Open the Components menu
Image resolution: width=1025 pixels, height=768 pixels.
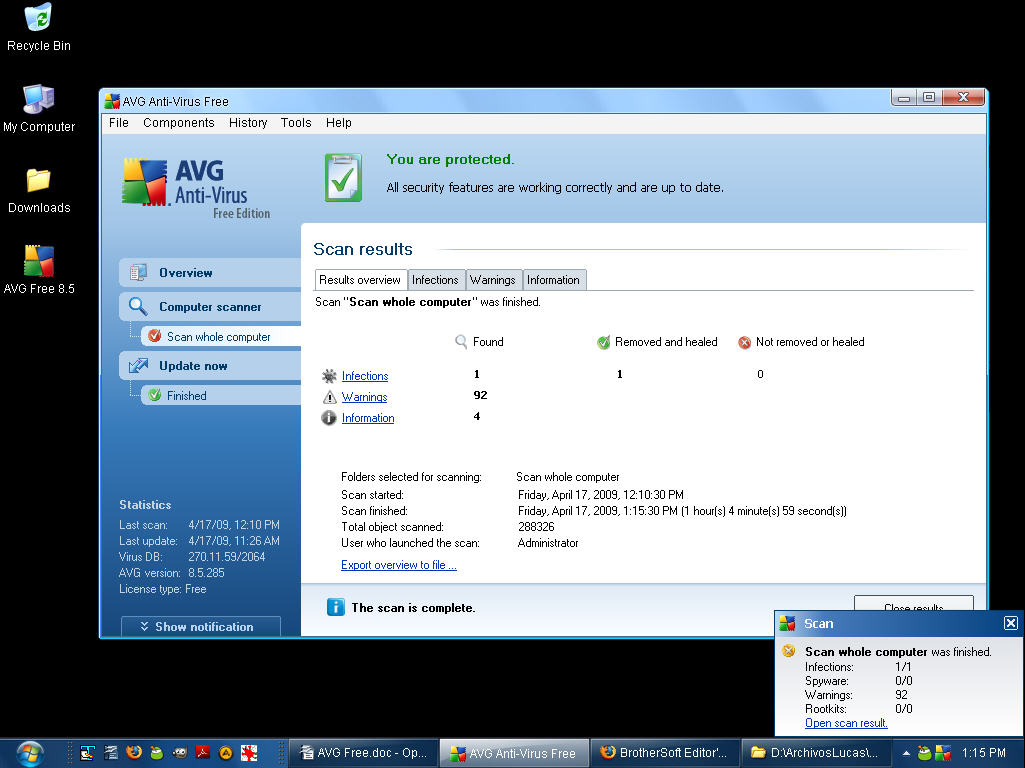(178, 123)
